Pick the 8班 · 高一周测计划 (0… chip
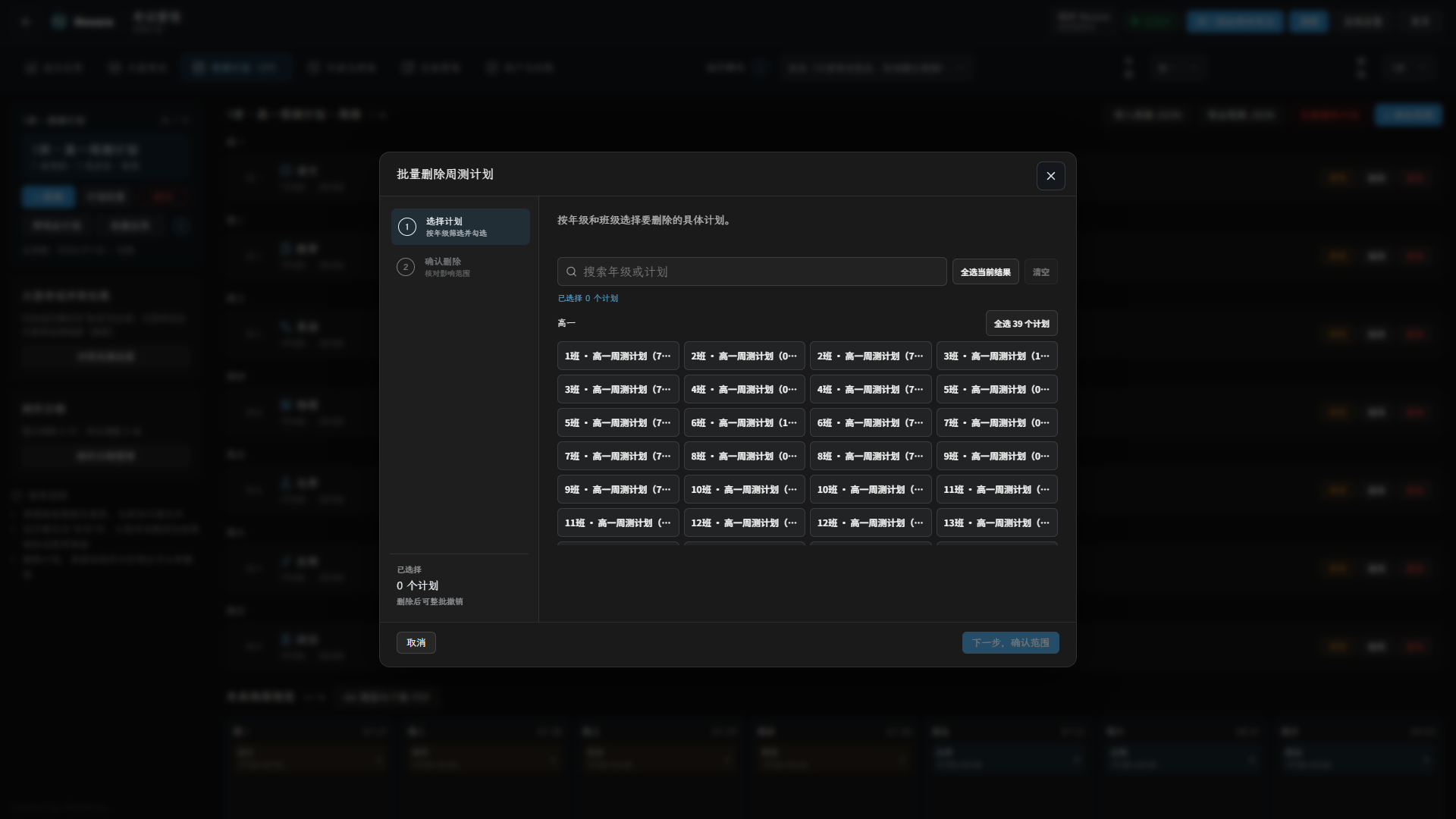Screen dimensions: 1456x819 click(744, 456)
